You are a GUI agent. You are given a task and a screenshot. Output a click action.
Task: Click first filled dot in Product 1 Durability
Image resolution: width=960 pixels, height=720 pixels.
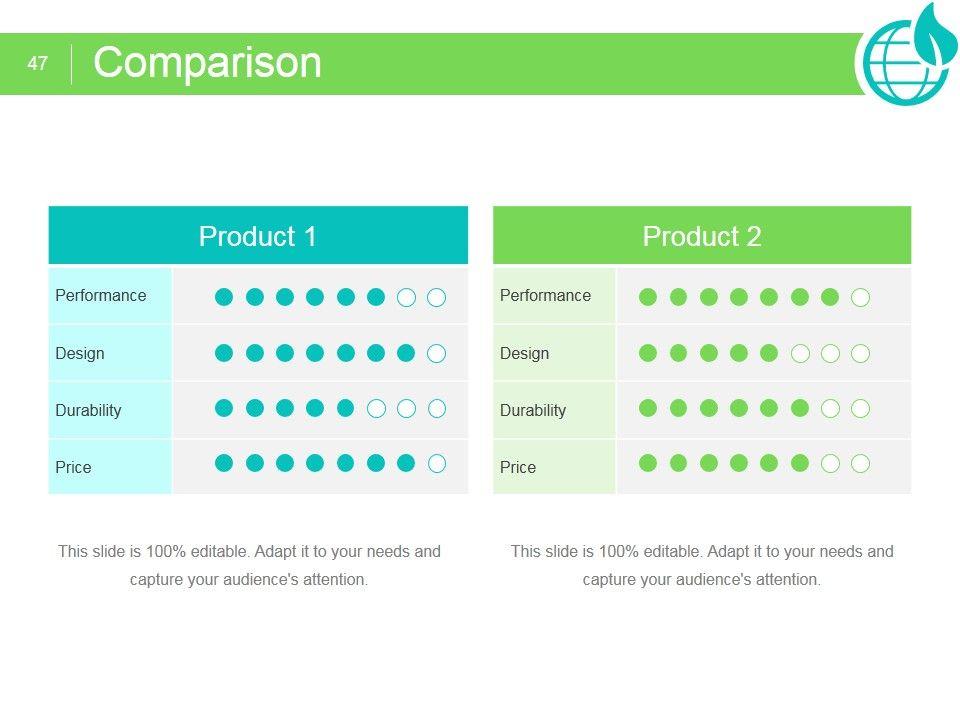pos(224,408)
